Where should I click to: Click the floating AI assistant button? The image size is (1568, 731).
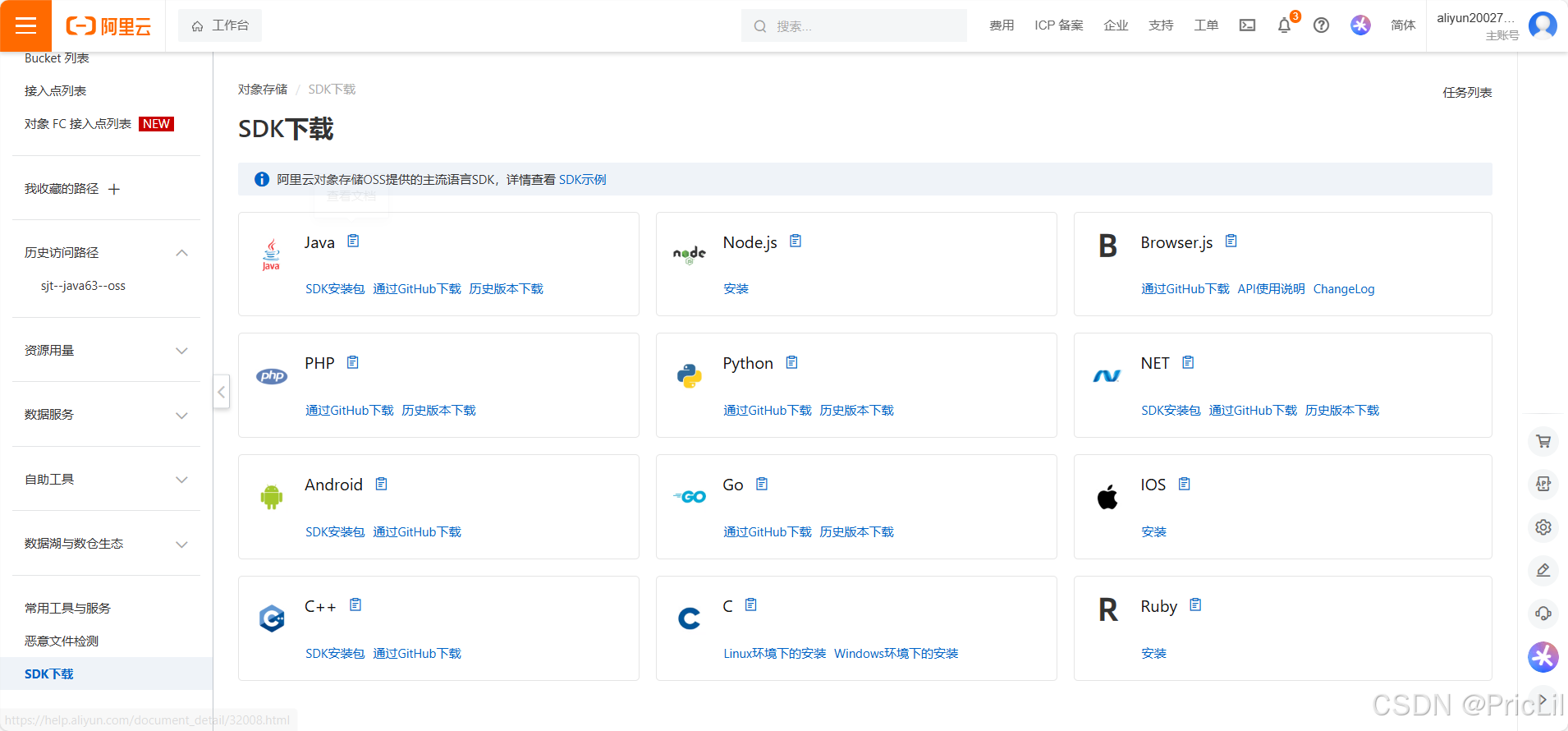(1543, 656)
